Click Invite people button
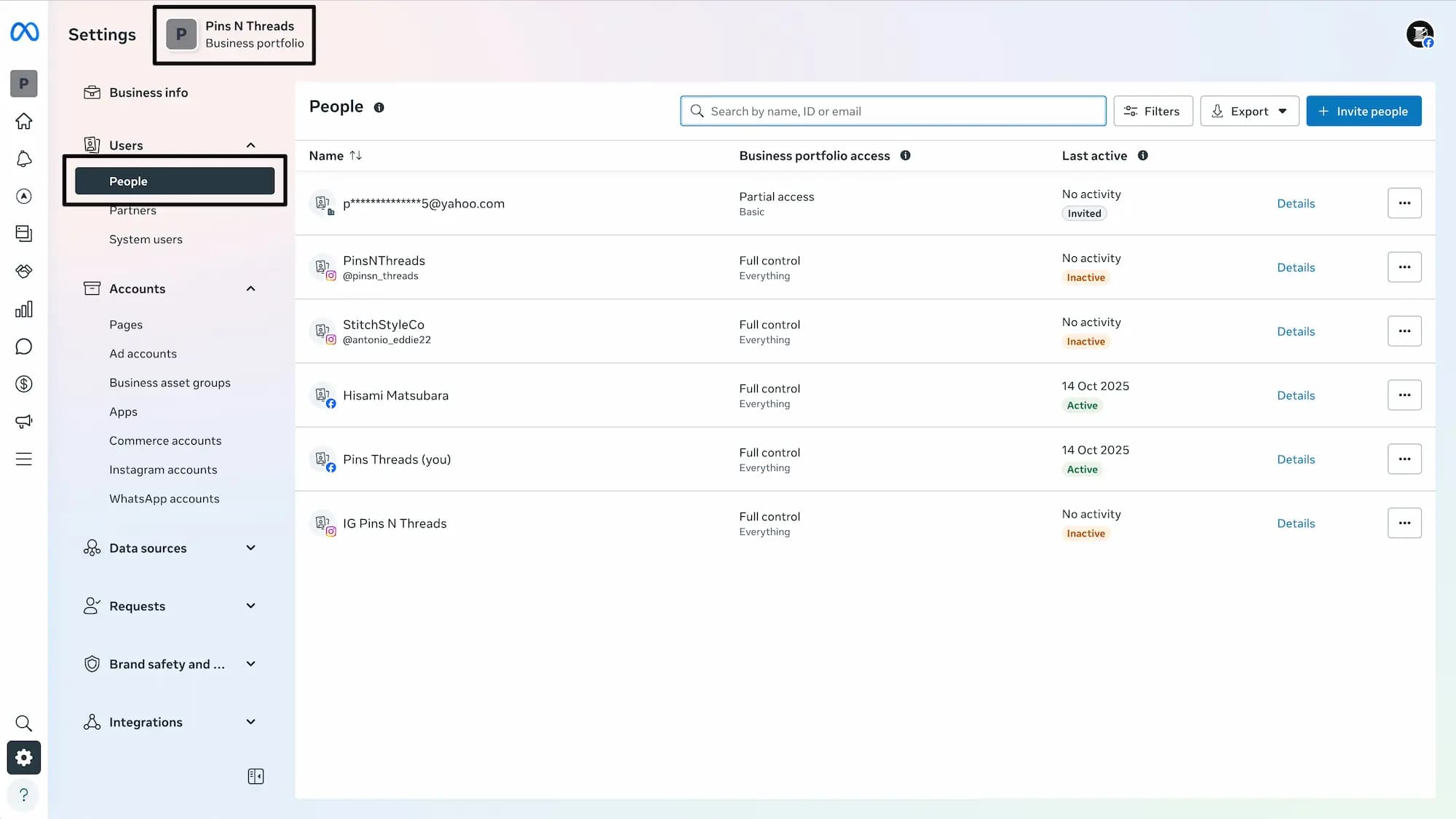 point(1363,111)
